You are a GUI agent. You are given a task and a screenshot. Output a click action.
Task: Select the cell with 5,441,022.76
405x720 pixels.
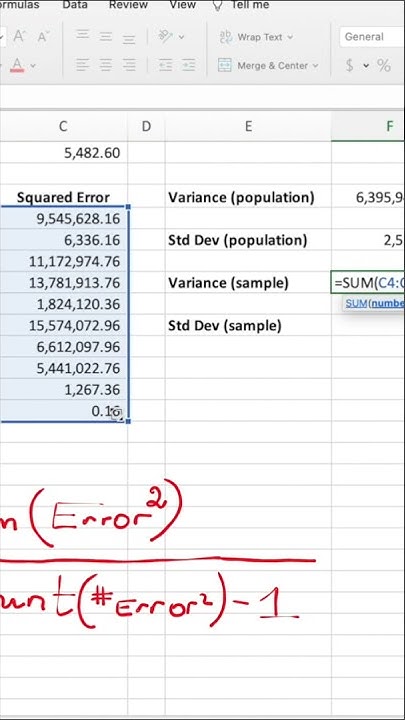pos(63,368)
